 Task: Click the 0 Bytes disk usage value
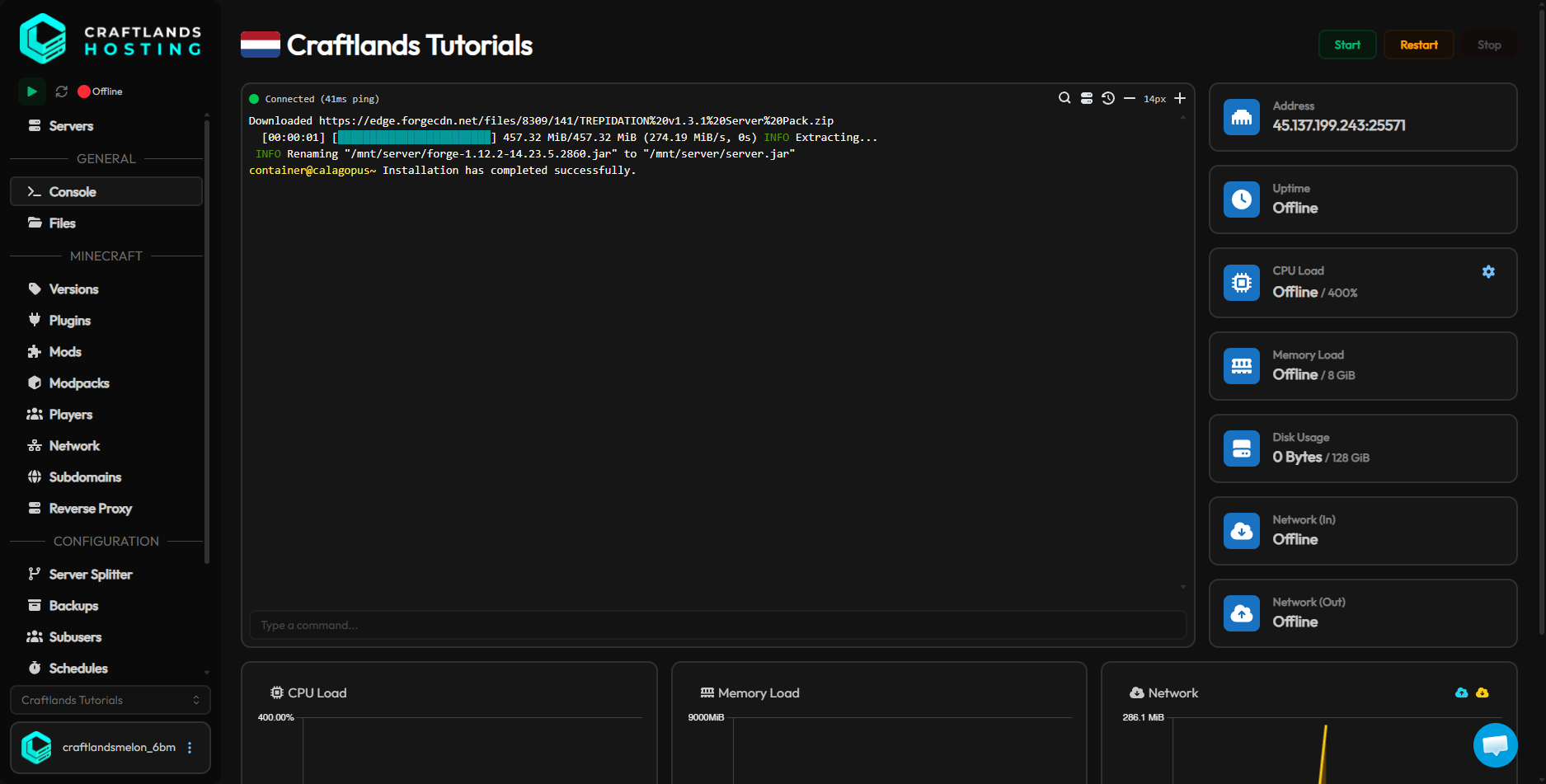pos(1297,457)
